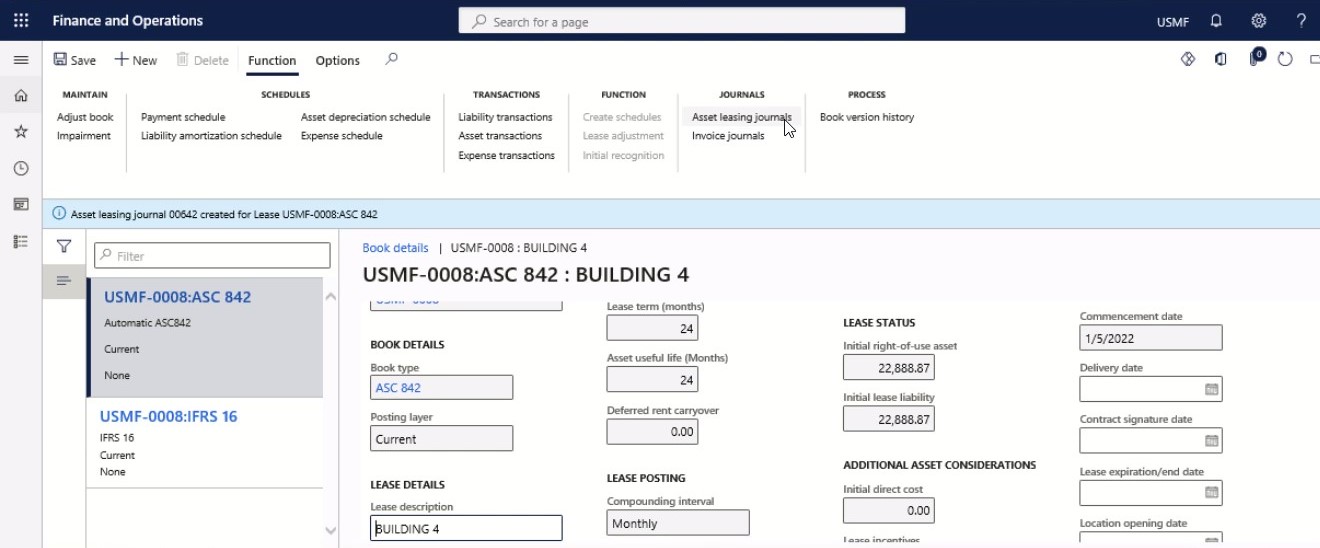Click the ASC 842 Book type link
This screenshot has width=1320, height=548.
(398, 388)
